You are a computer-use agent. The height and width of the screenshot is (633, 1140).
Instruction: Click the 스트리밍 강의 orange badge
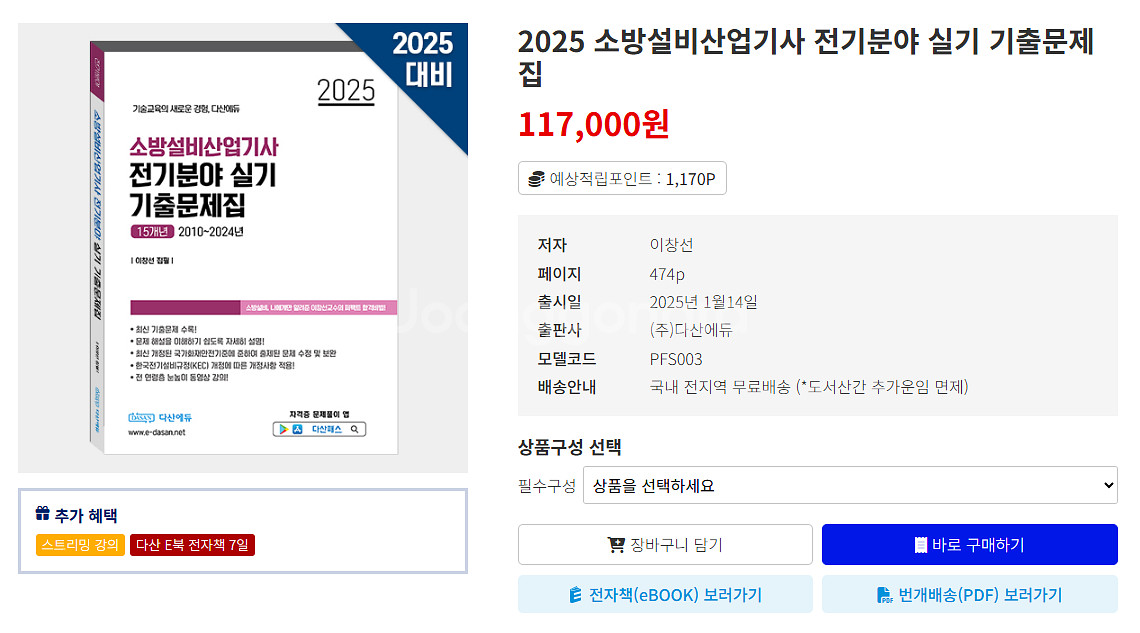[x=80, y=545]
